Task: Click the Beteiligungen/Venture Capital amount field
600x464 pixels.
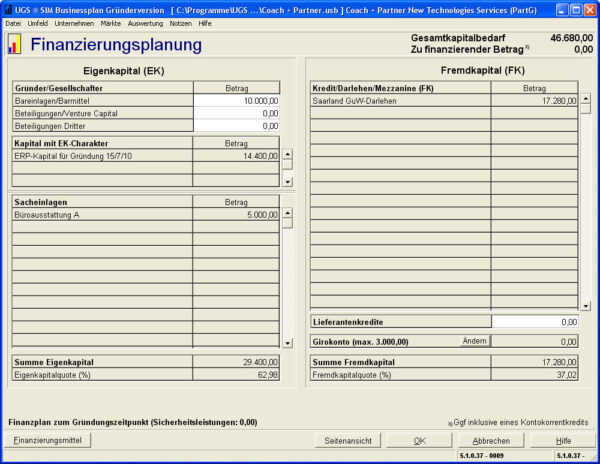Action: click(x=236, y=114)
